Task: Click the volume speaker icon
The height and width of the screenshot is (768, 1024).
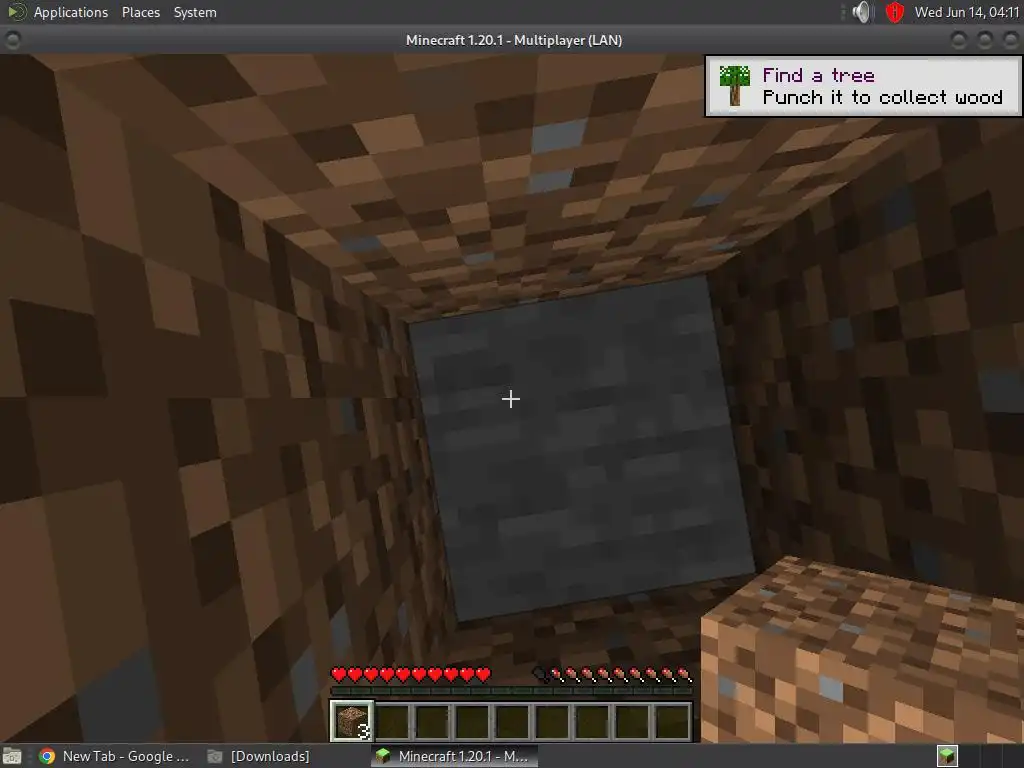Action: (x=863, y=12)
